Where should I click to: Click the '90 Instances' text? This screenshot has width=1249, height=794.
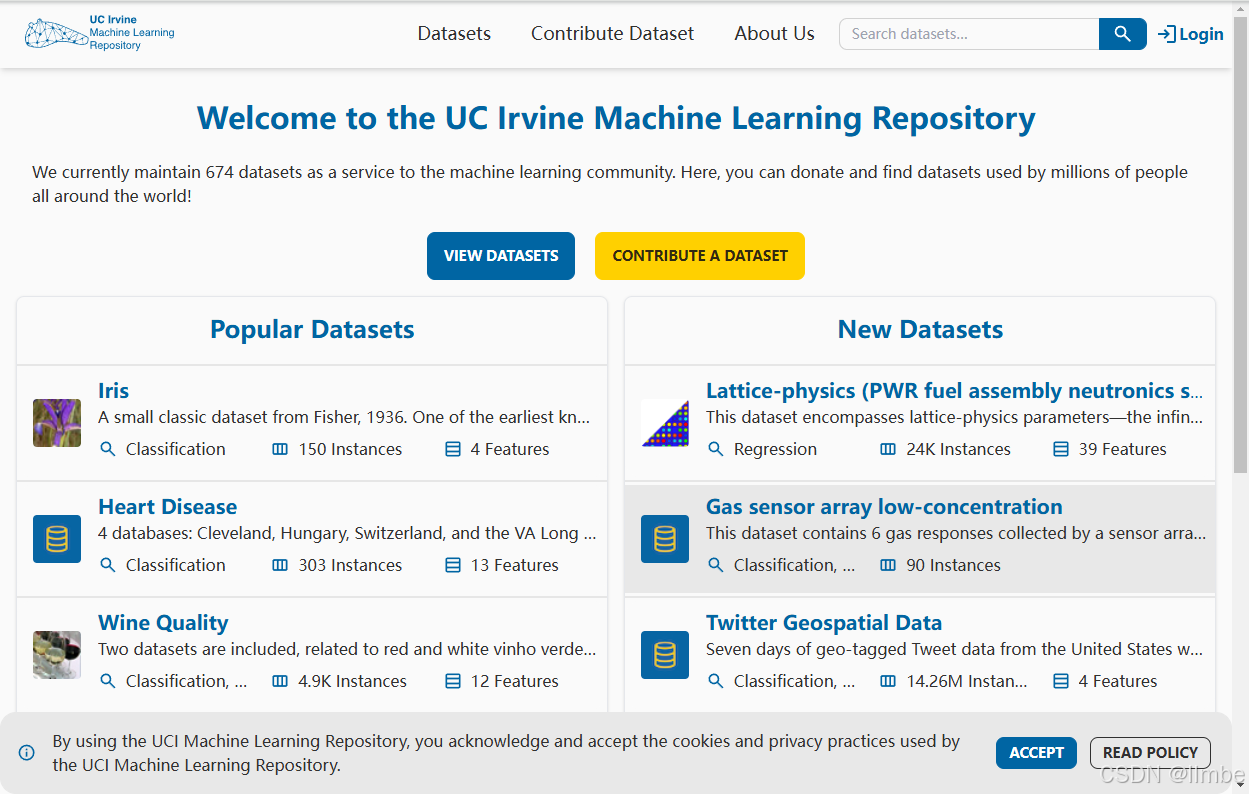[x=953, y=565]
